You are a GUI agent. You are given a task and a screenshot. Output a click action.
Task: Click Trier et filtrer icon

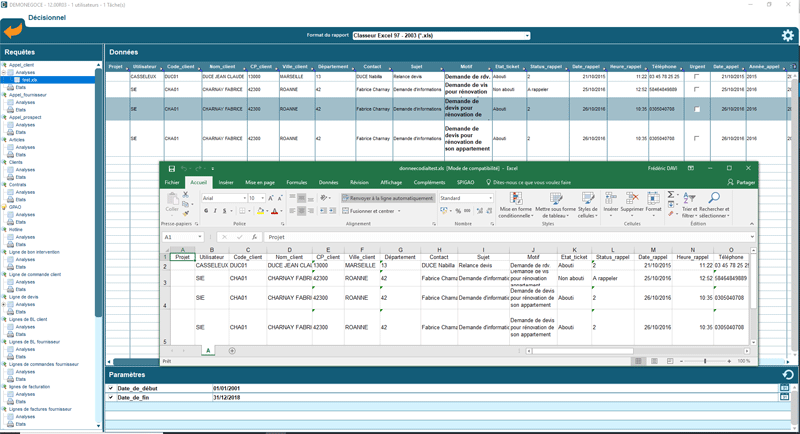point(688,199)
